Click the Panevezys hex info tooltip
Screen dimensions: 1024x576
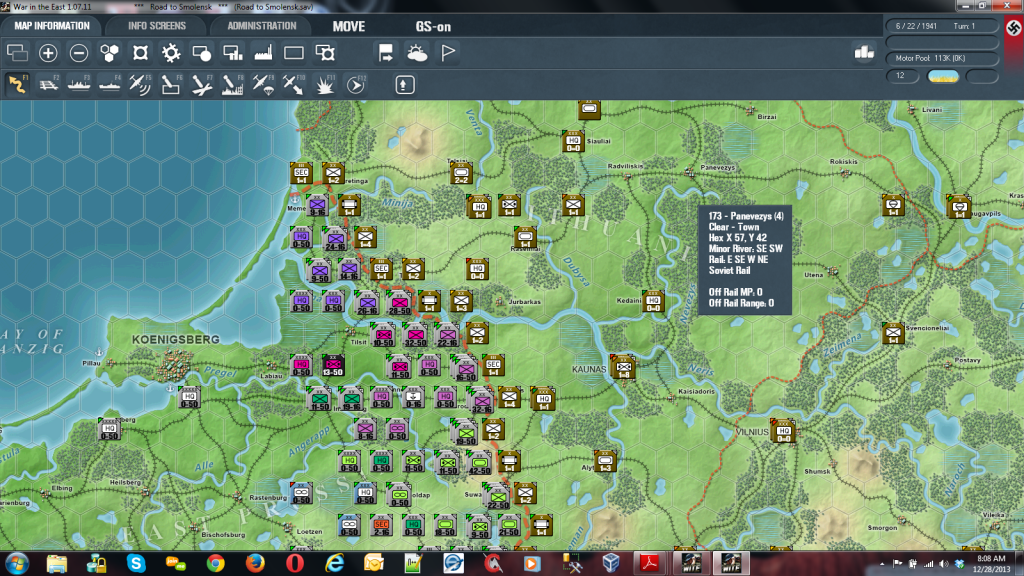coord(744,260)
